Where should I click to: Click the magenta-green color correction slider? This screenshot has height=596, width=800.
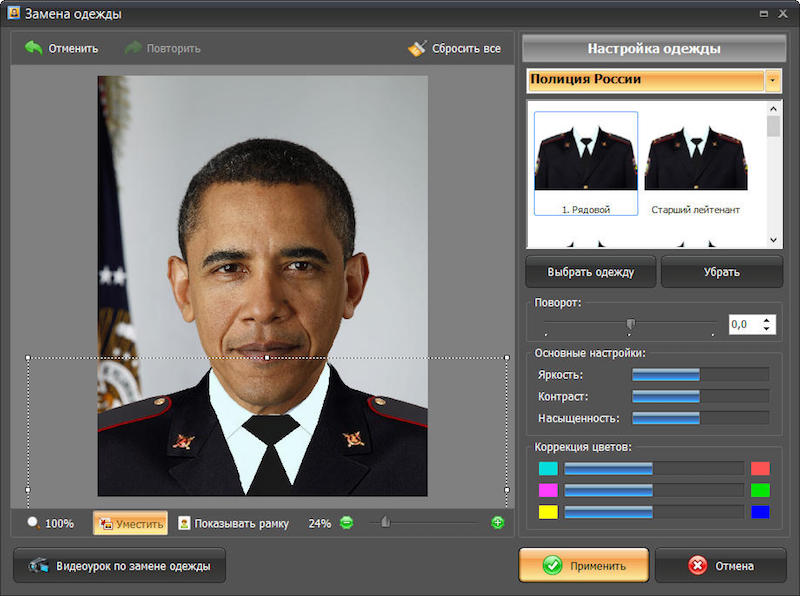(654, 490)
